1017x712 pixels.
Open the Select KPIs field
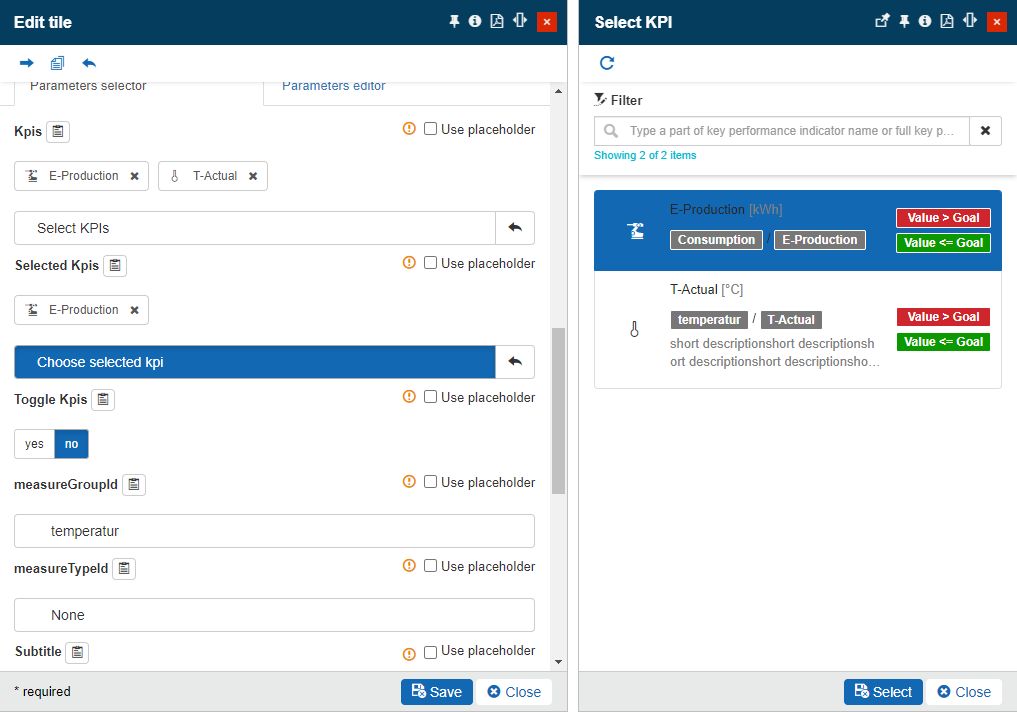[x=255, y=228]
